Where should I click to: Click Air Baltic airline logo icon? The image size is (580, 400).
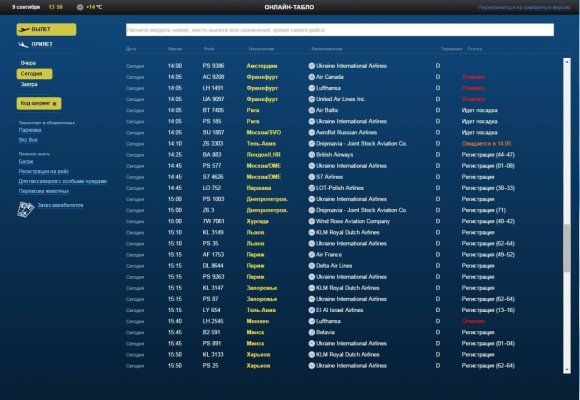pyautogui.click(x=311, y=110)
